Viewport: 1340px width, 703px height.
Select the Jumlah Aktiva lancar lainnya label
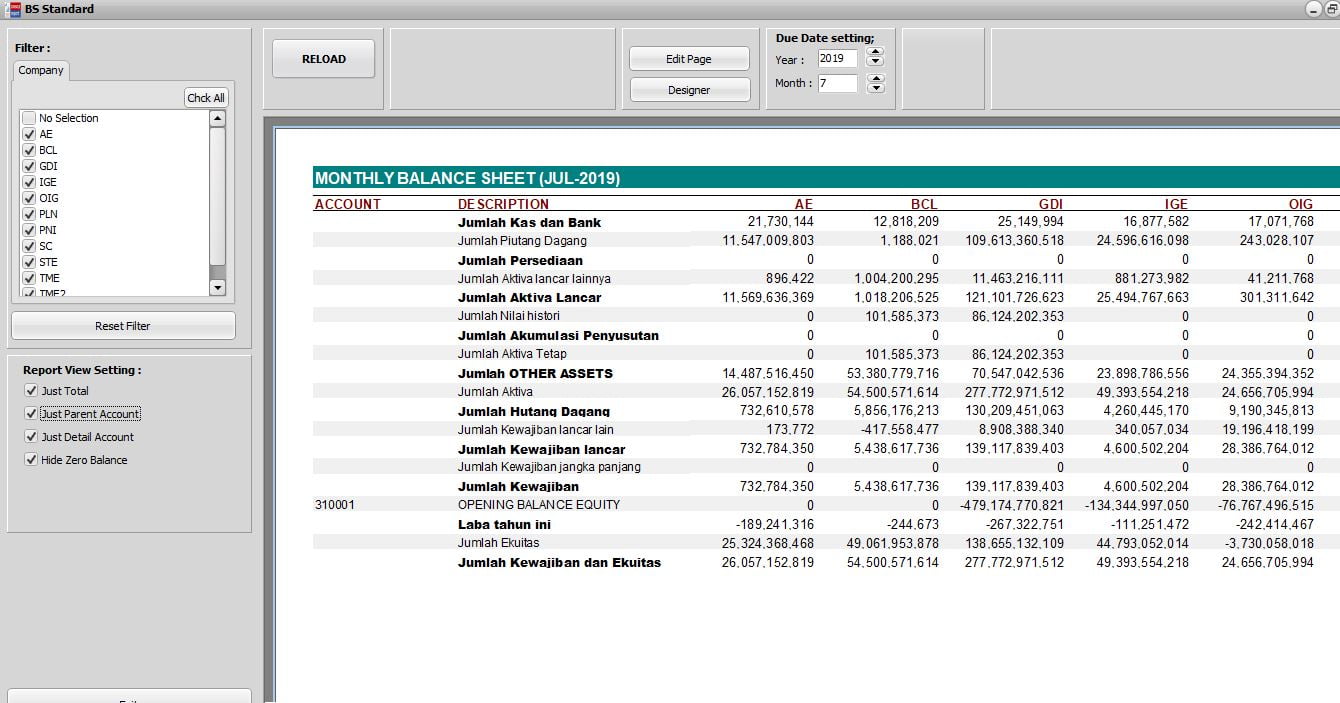tap(534, 279)
